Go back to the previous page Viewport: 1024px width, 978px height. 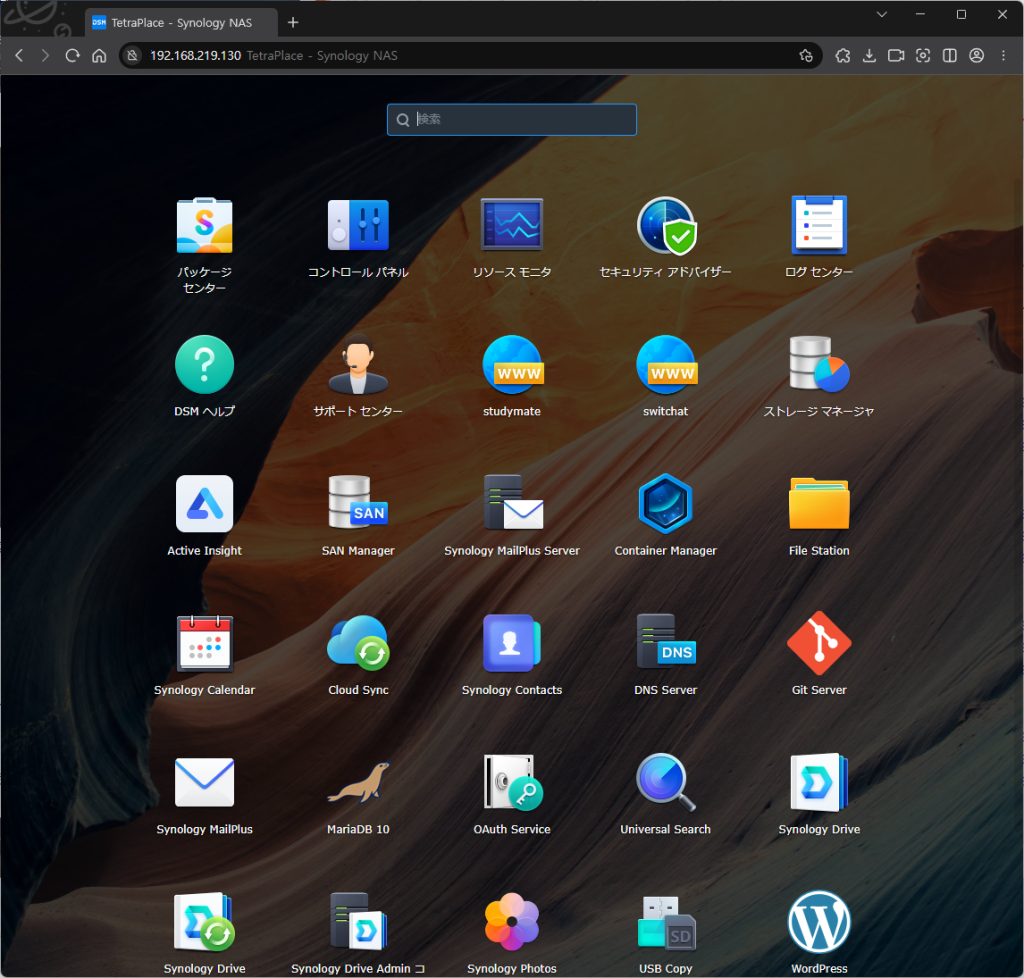pos(20,55)
